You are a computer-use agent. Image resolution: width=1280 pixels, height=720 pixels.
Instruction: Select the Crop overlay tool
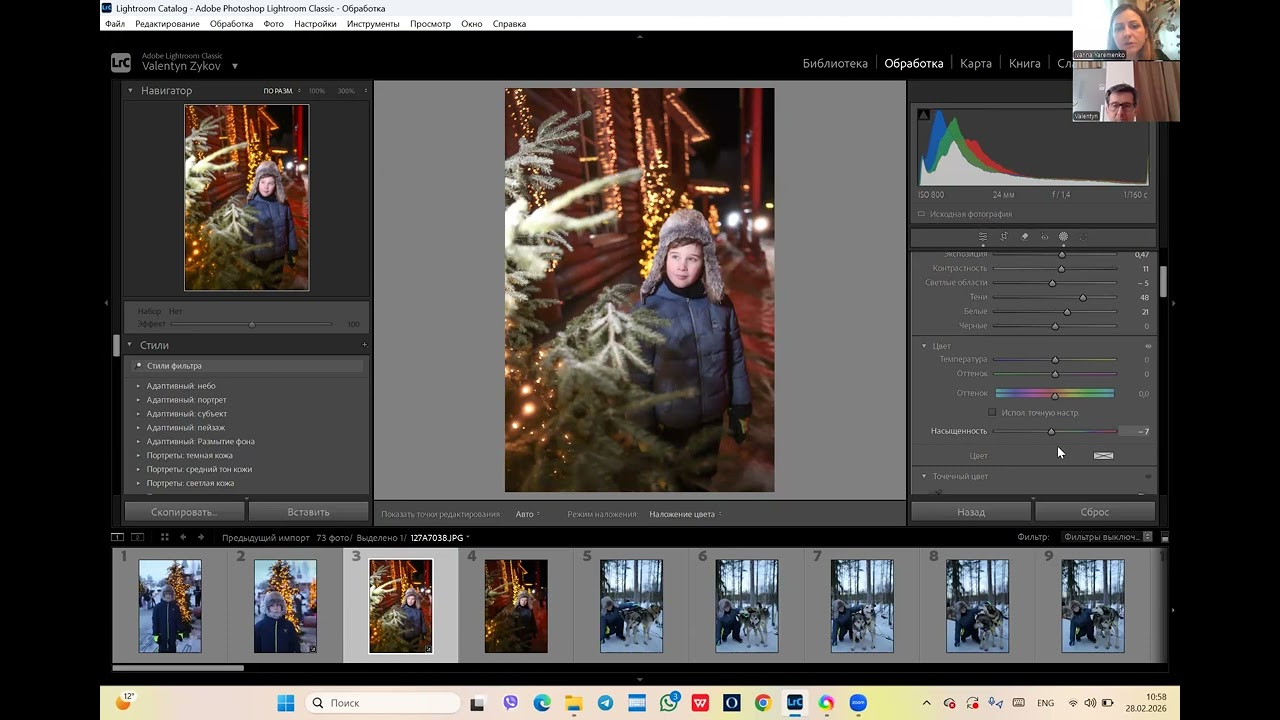(1004, 237)
